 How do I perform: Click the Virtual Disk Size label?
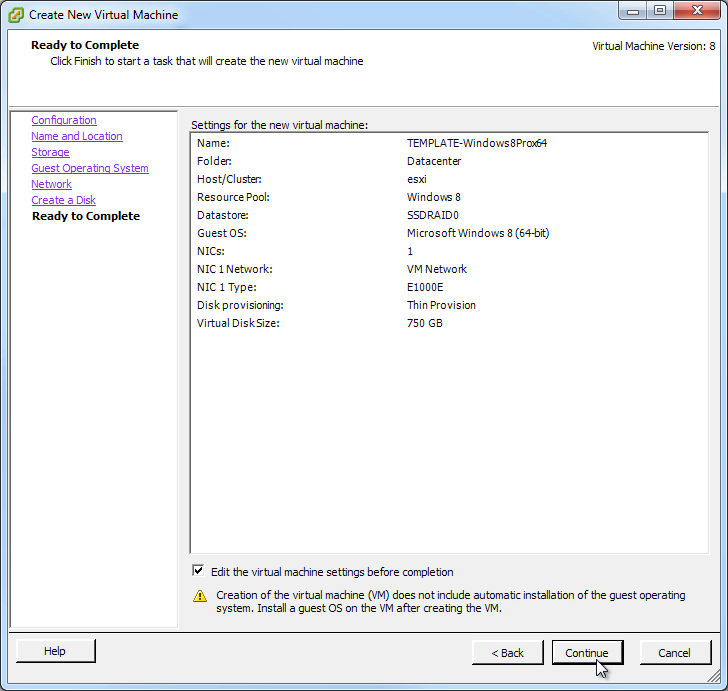(238, 323)
